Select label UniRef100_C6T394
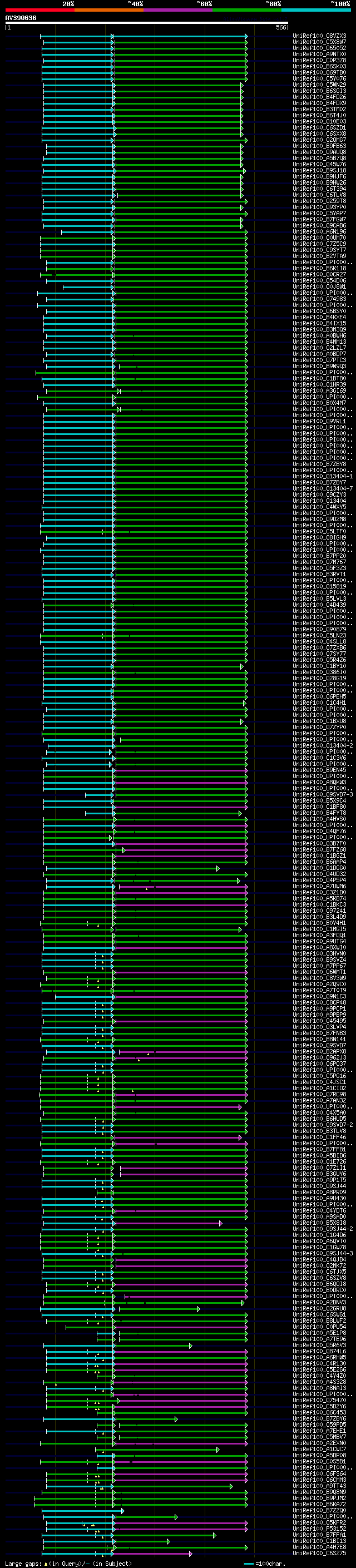The image size is (356, 1568). coord(319,189)
